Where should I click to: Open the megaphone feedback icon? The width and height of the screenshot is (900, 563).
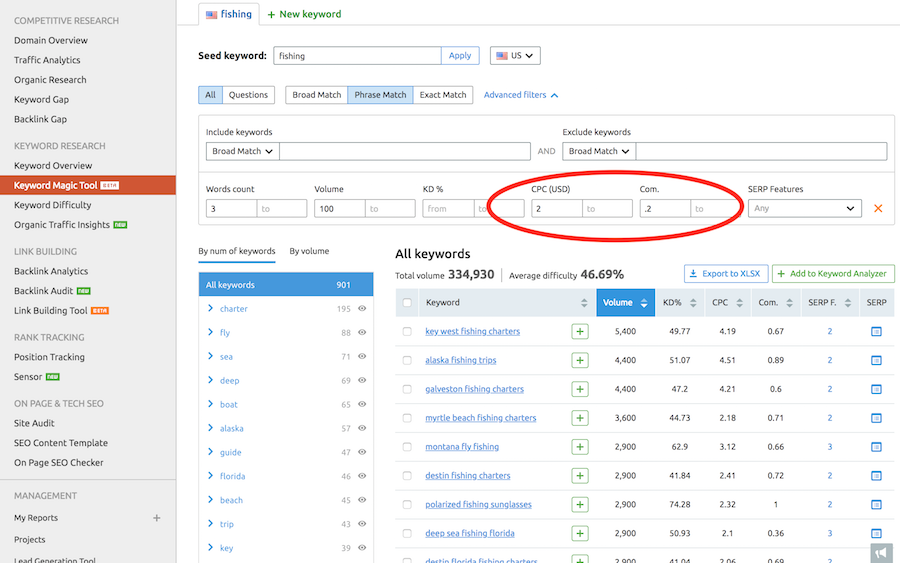pyautogui.click(x=881, y=553)
